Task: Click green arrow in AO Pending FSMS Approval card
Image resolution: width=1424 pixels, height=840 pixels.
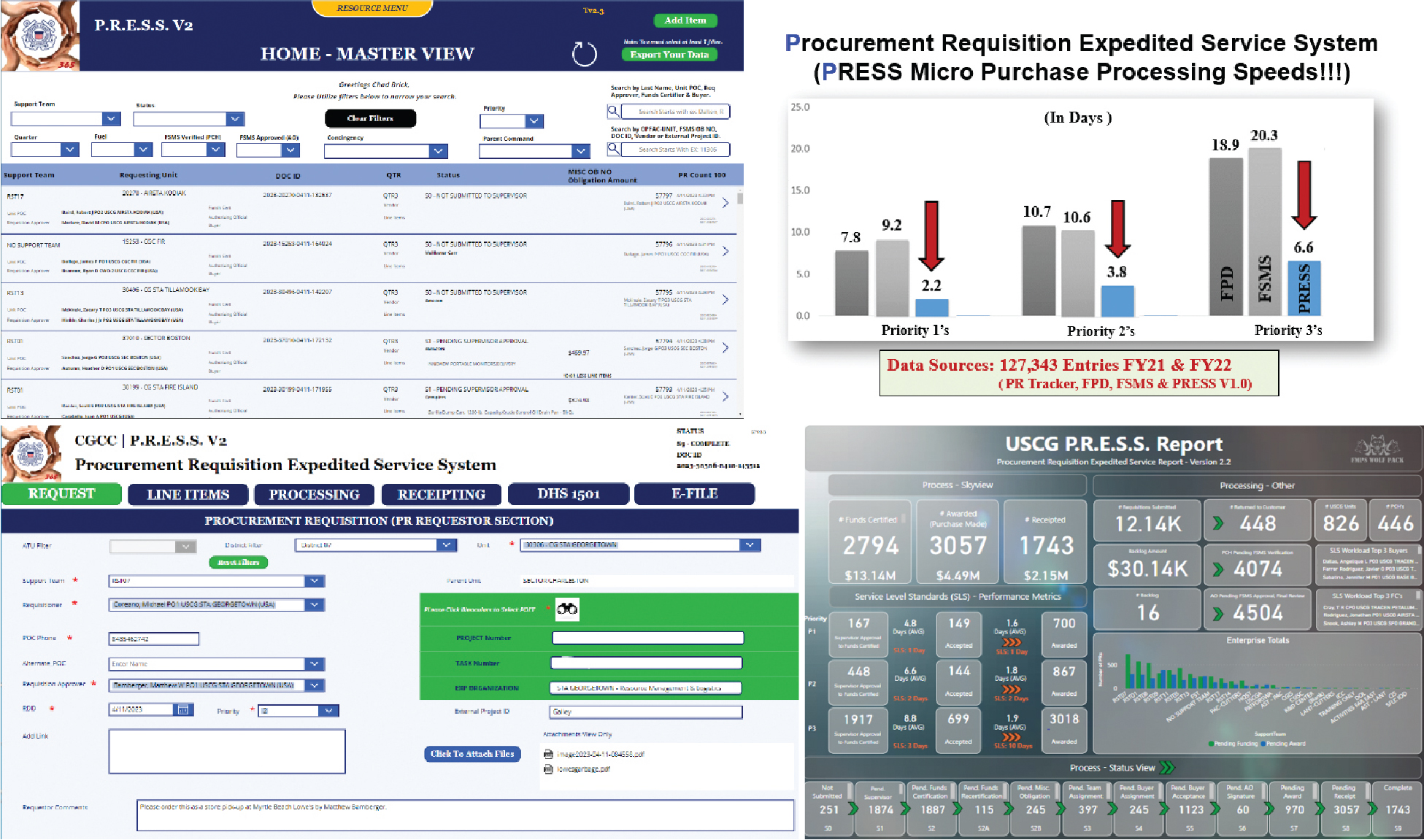Action: click(x=1217, y=614)
